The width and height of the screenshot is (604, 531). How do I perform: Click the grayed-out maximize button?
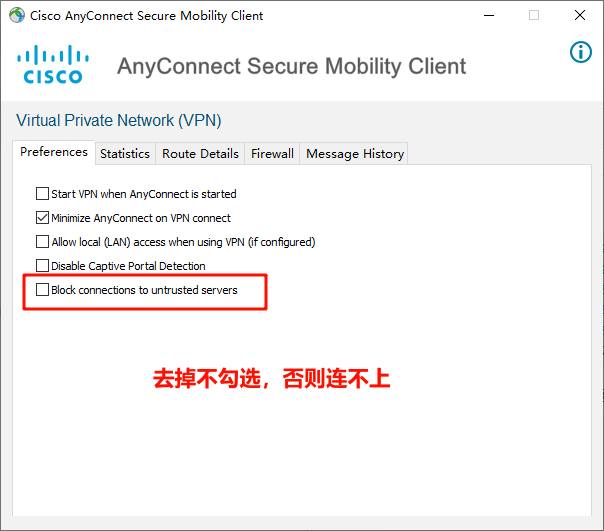[x=534, y=15]
